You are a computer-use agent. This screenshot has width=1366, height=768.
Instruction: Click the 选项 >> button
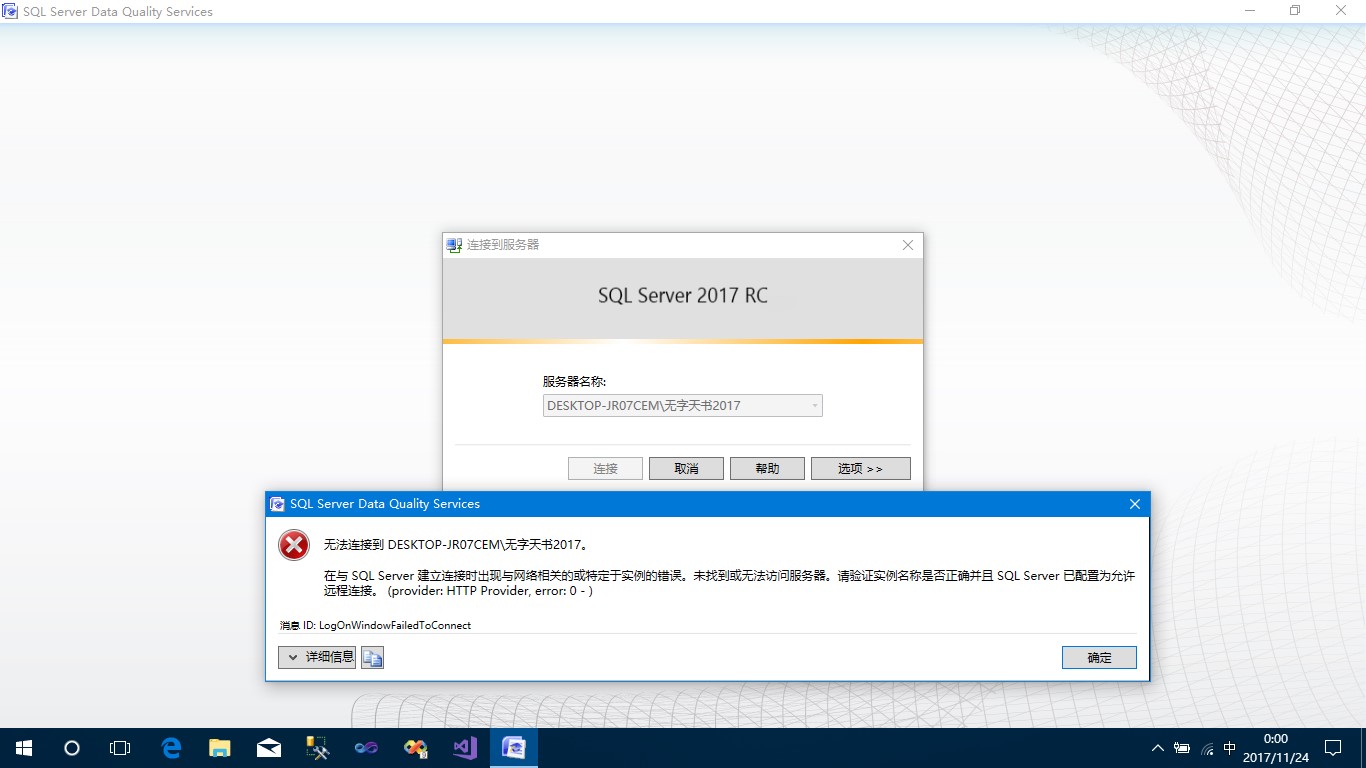860,468
